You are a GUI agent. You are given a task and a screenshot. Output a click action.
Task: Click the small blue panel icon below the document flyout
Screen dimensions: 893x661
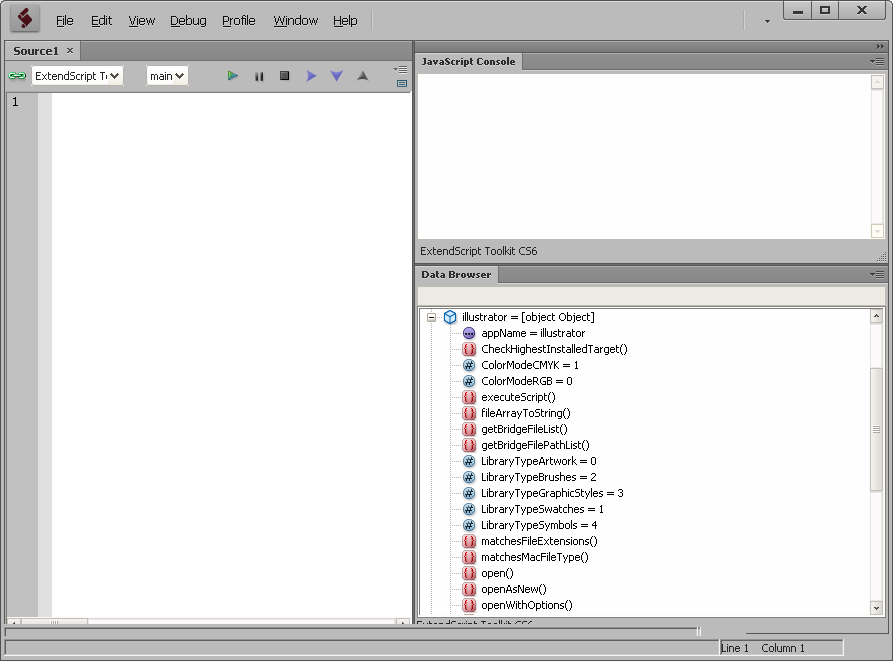pyautogui.click(x=402, y=84)
